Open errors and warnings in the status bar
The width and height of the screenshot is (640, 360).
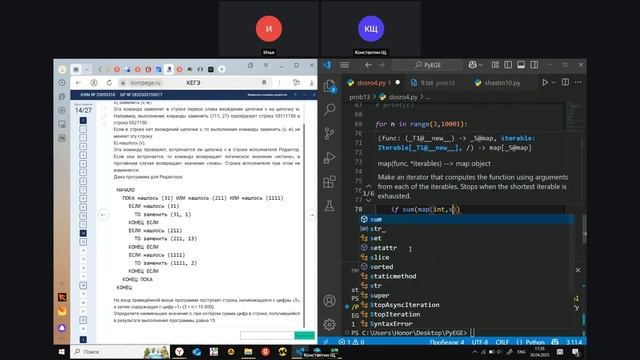(x=351, y=342)
